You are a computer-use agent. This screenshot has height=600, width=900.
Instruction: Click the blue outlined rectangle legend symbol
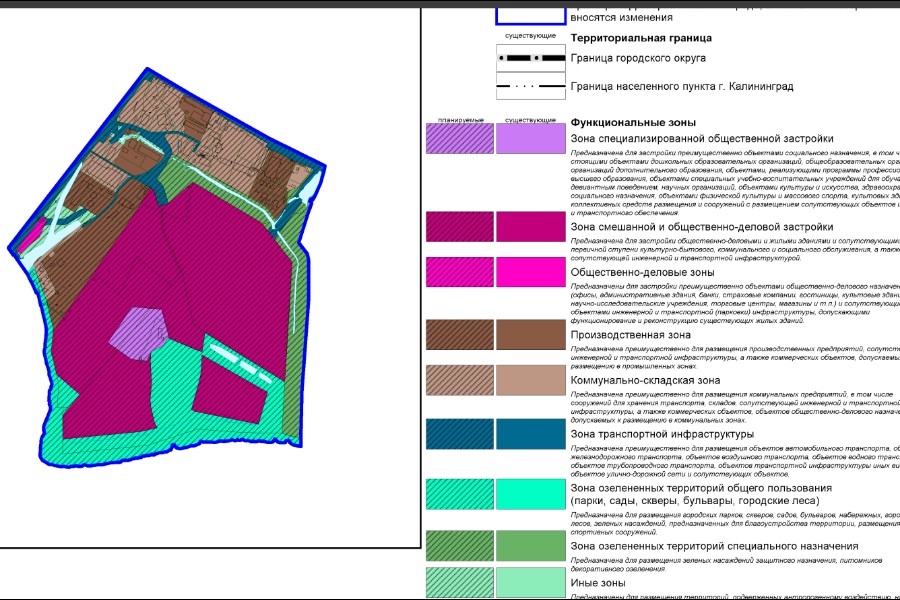click(x=530, y=13)
